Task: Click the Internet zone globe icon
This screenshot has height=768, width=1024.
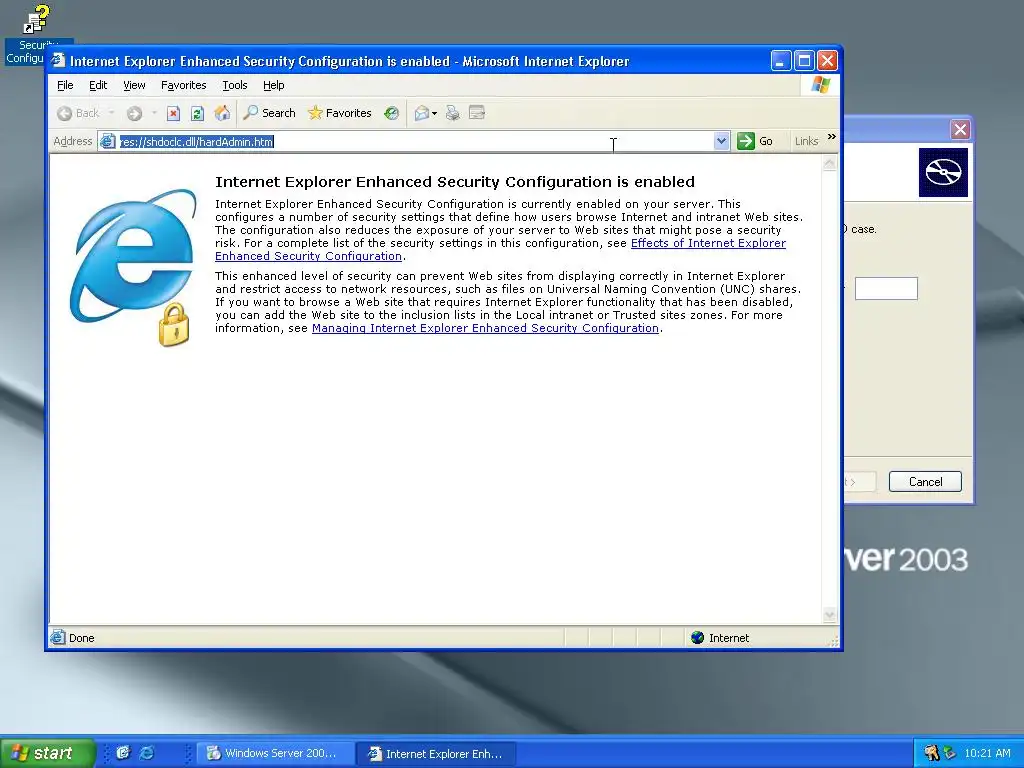Action: point(697,637)
